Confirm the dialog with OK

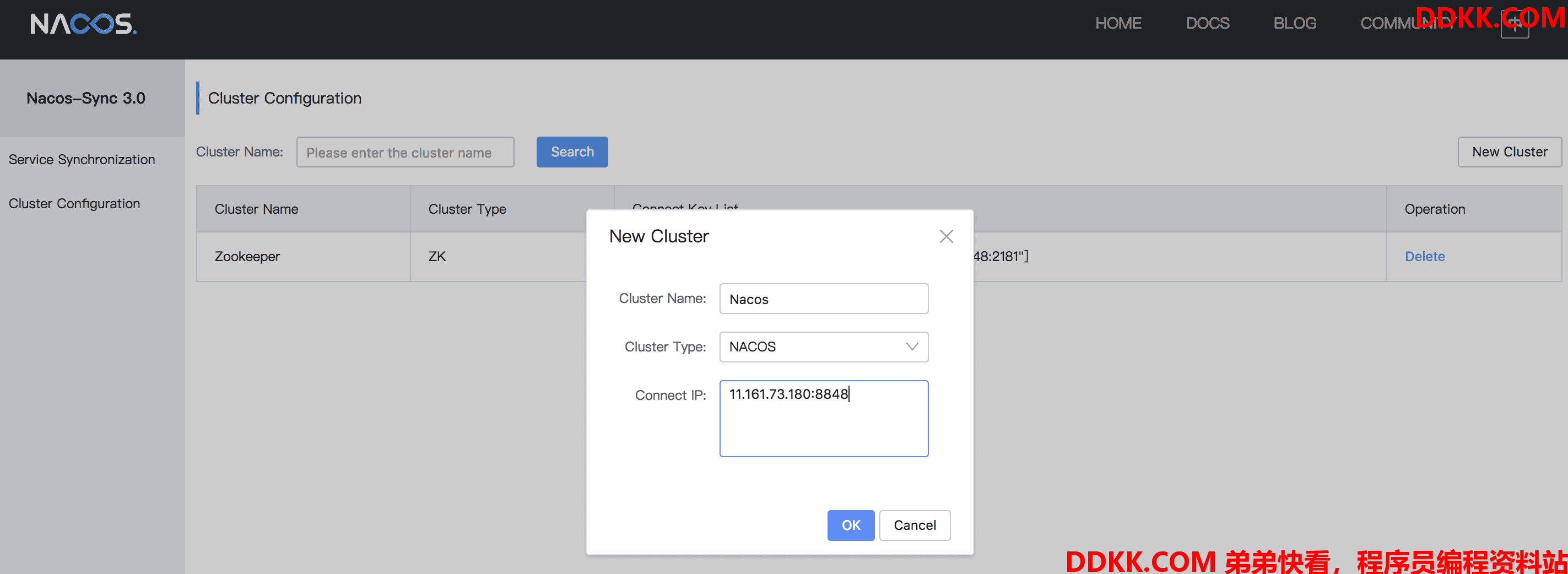coord(850,524)
